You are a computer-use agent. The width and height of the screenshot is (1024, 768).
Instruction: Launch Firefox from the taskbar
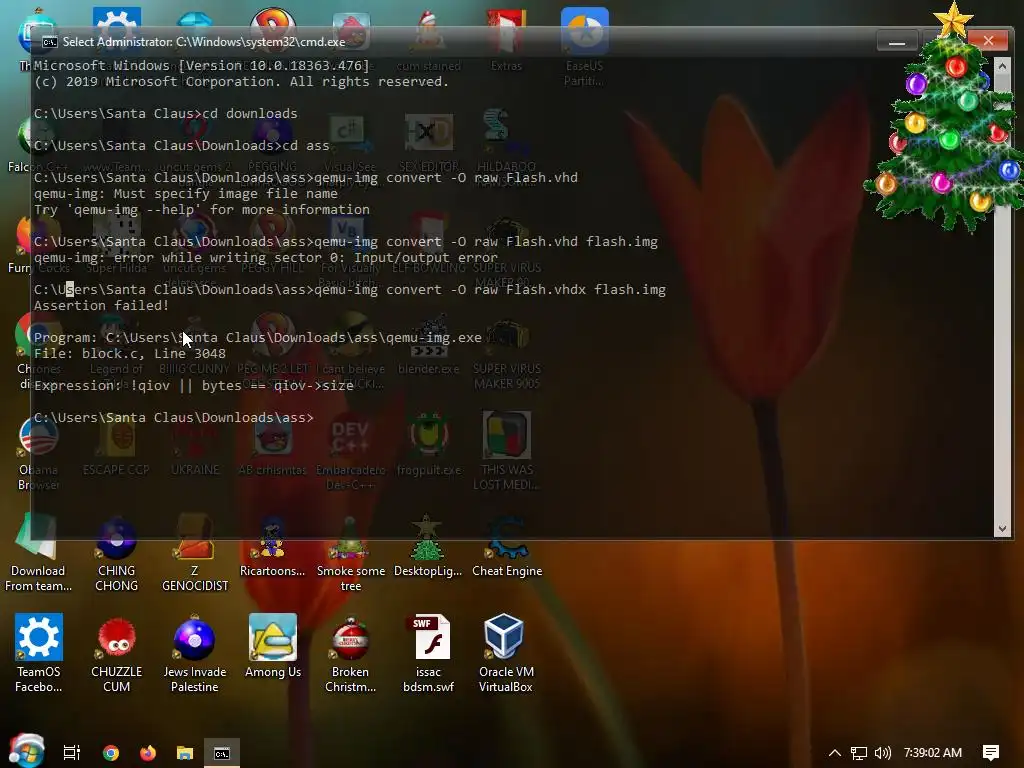coord(148,752)
